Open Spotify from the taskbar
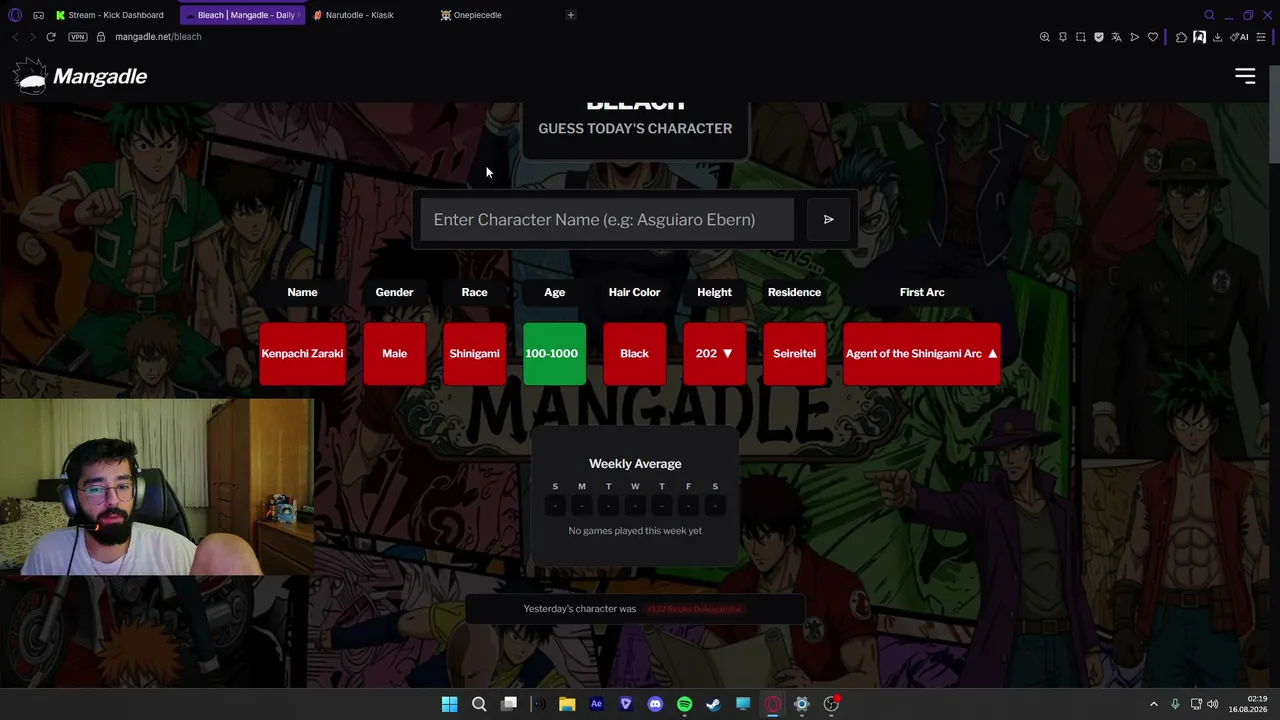Image resolution: width=1280 pixels, height=720 pixels. tap(685, 704)
